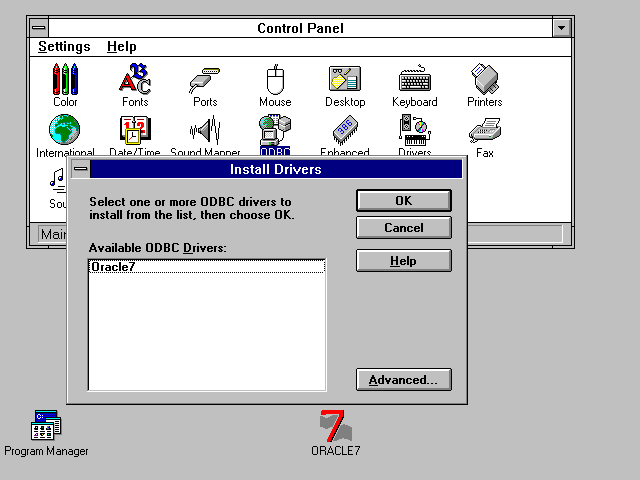Click the Help button in the dialog
This screenshot has height=480, width=640.
[x=404, y=261]
